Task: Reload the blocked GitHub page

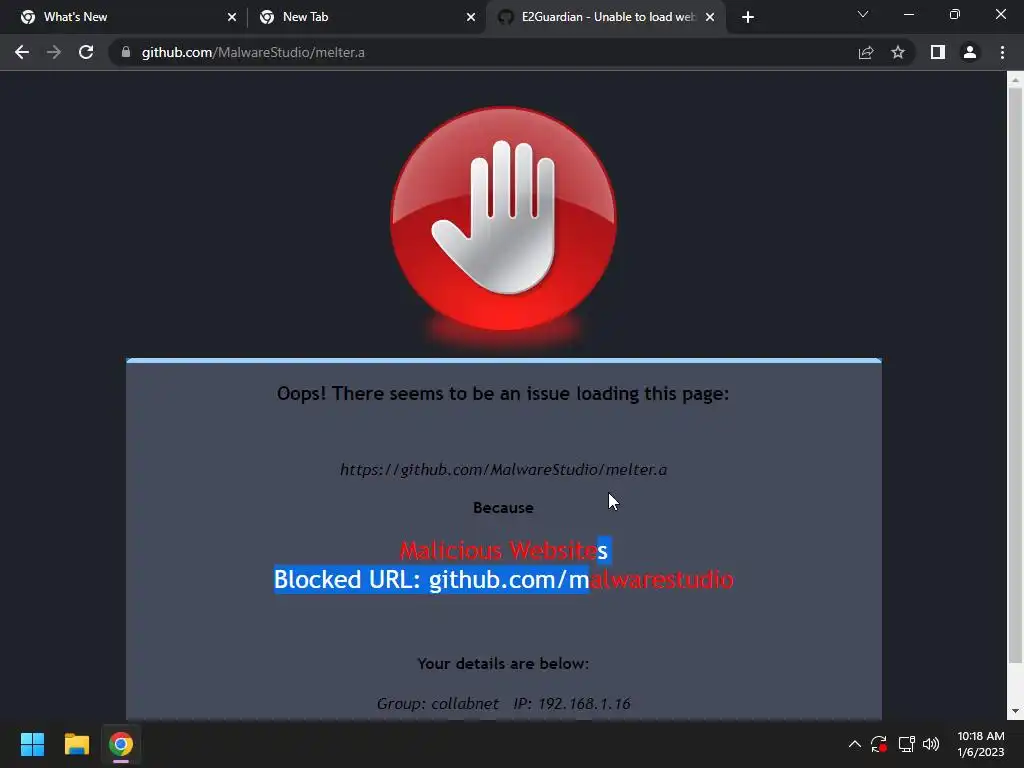Action: point(86,52)
